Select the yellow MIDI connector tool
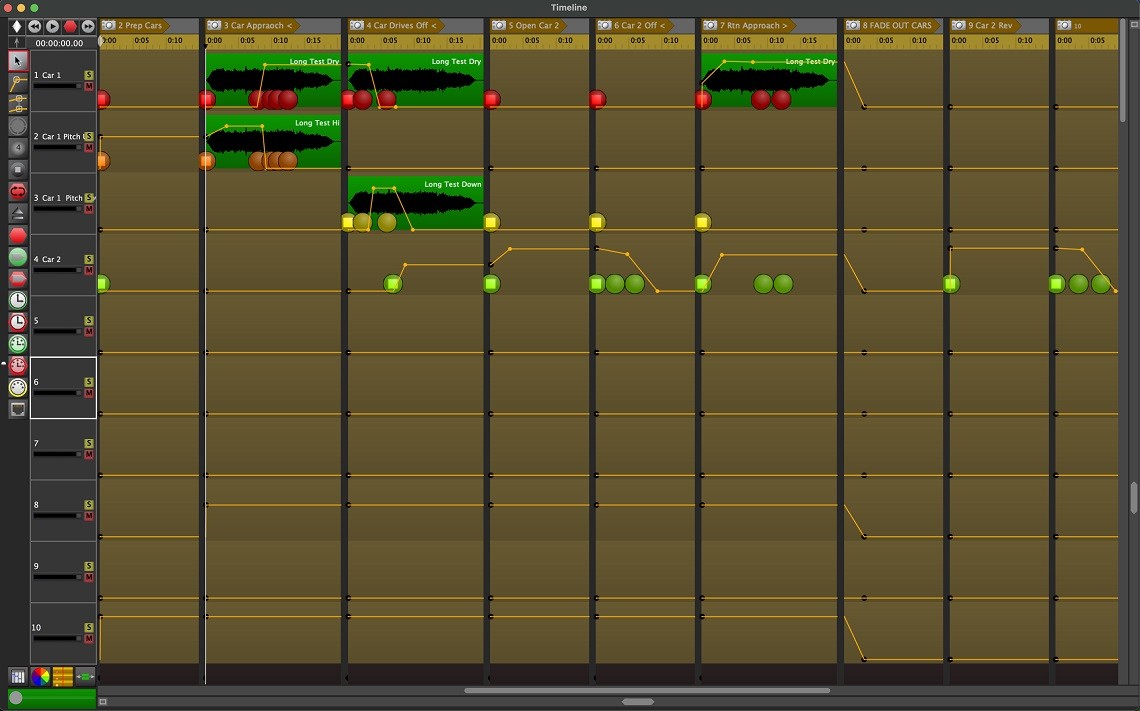 17,387
